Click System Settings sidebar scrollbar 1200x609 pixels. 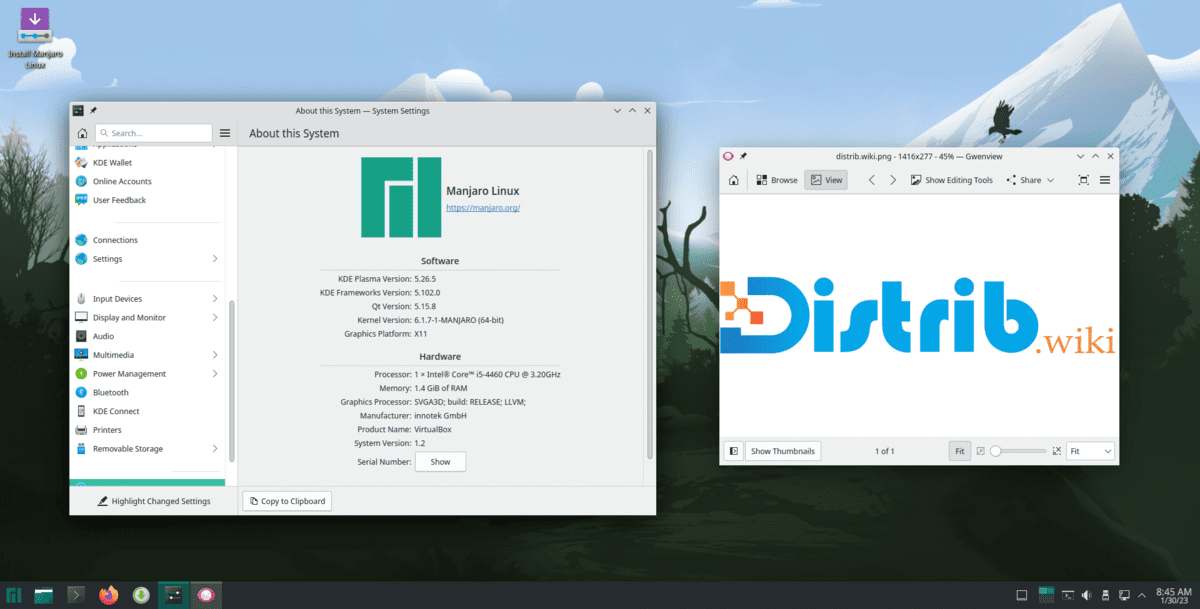[232, 380]
